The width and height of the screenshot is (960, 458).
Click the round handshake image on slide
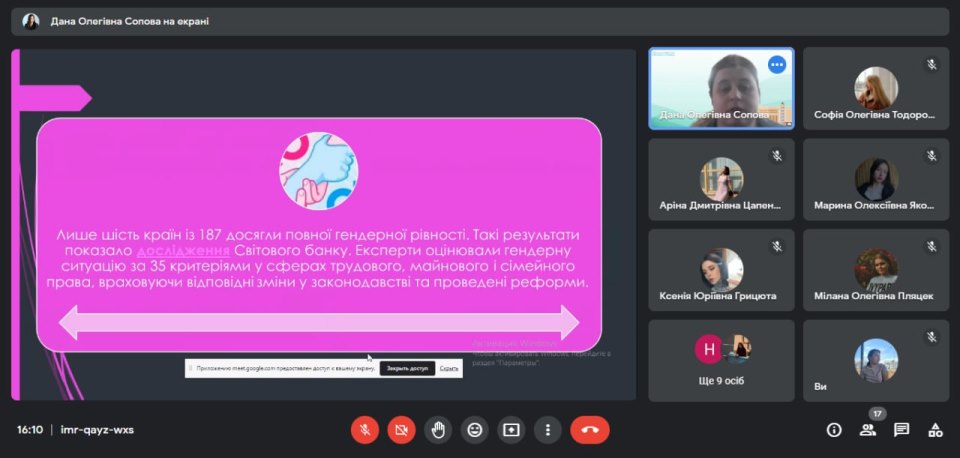click(x=318, y=171)
